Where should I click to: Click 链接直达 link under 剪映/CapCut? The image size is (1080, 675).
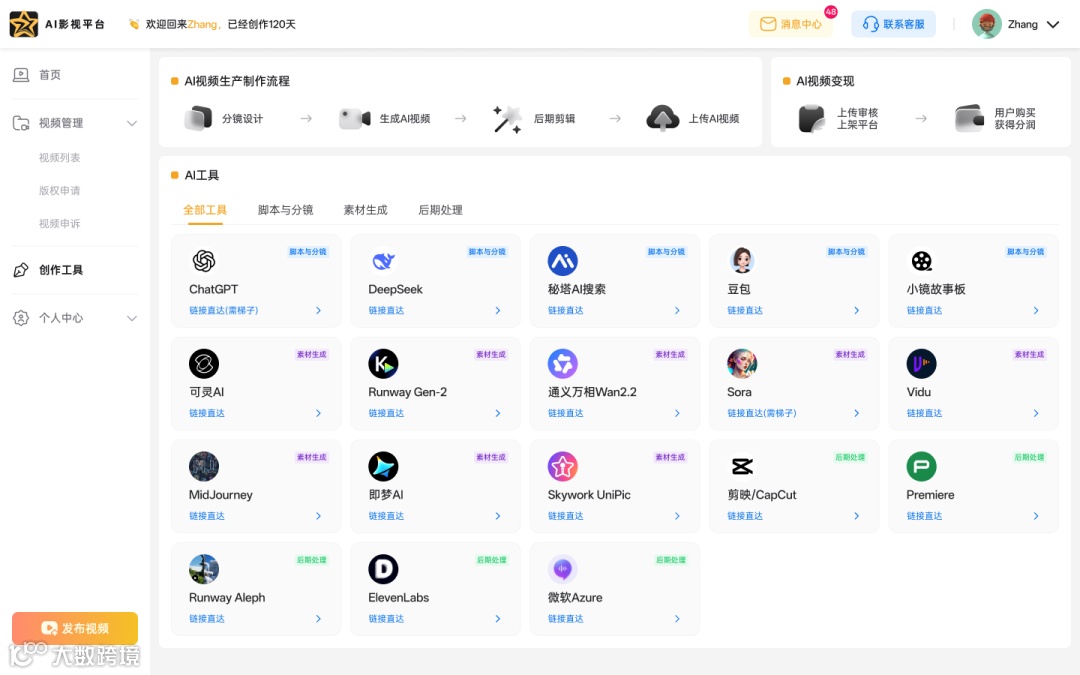pyautogui.click(x=745, y=516)
